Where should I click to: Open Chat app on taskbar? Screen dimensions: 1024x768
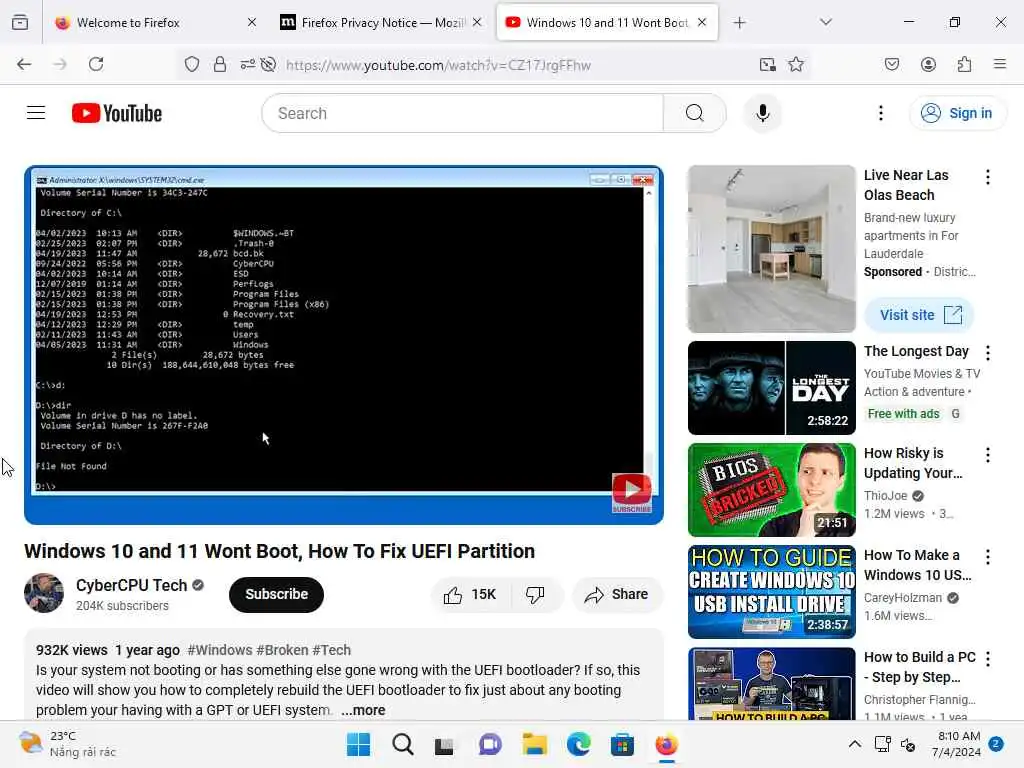tap(490, 744)
